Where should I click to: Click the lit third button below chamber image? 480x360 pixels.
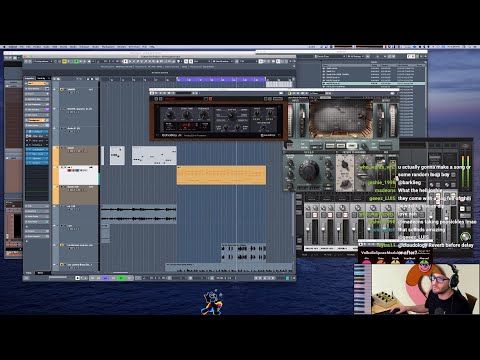point(351,146)
